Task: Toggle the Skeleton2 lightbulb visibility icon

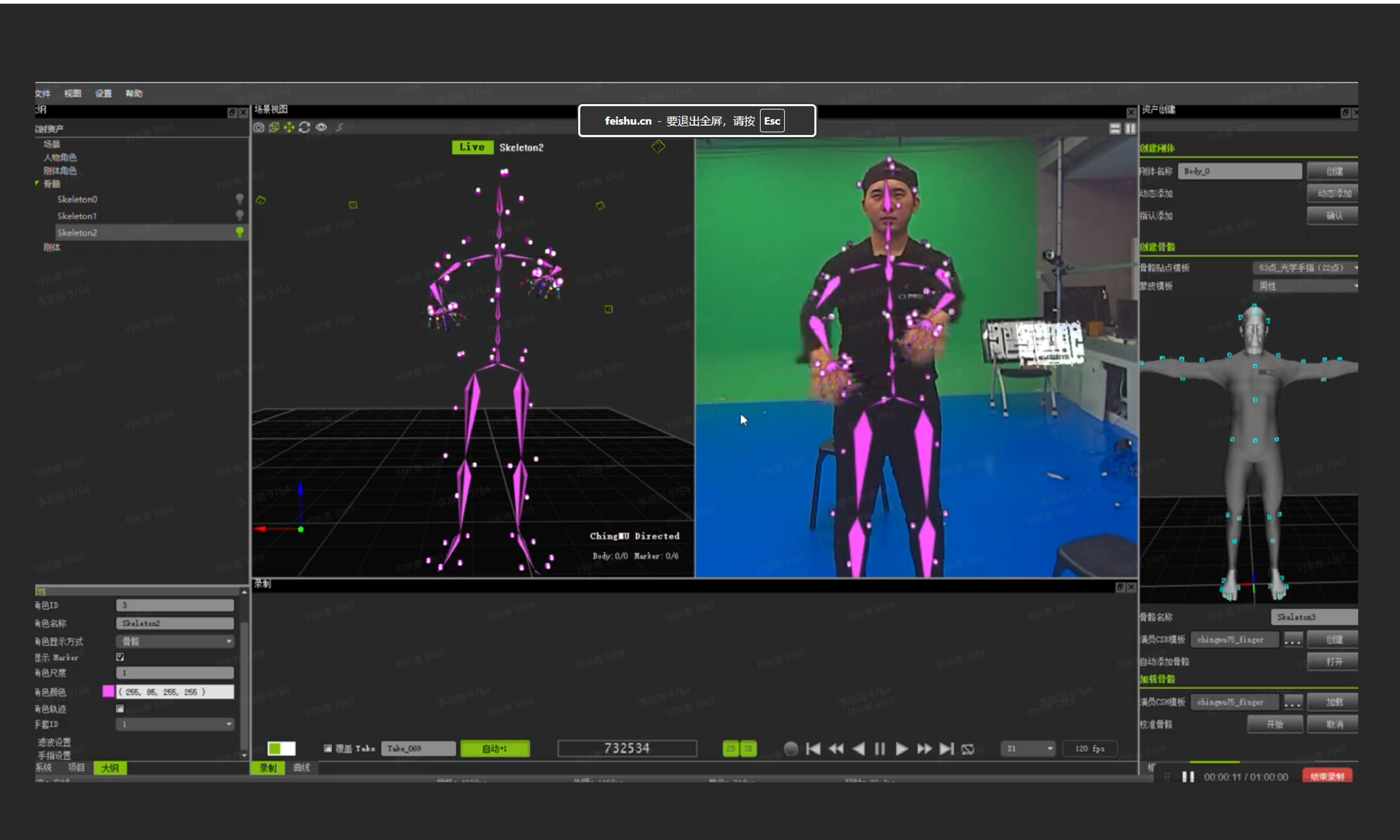Action: [x=240, y=232]
